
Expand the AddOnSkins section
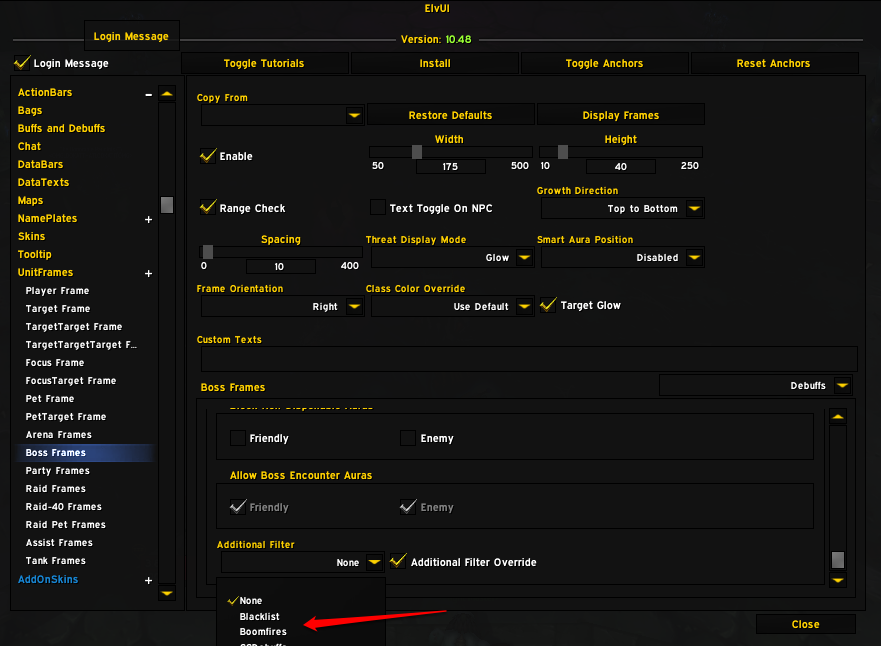(x=148, y=580)
